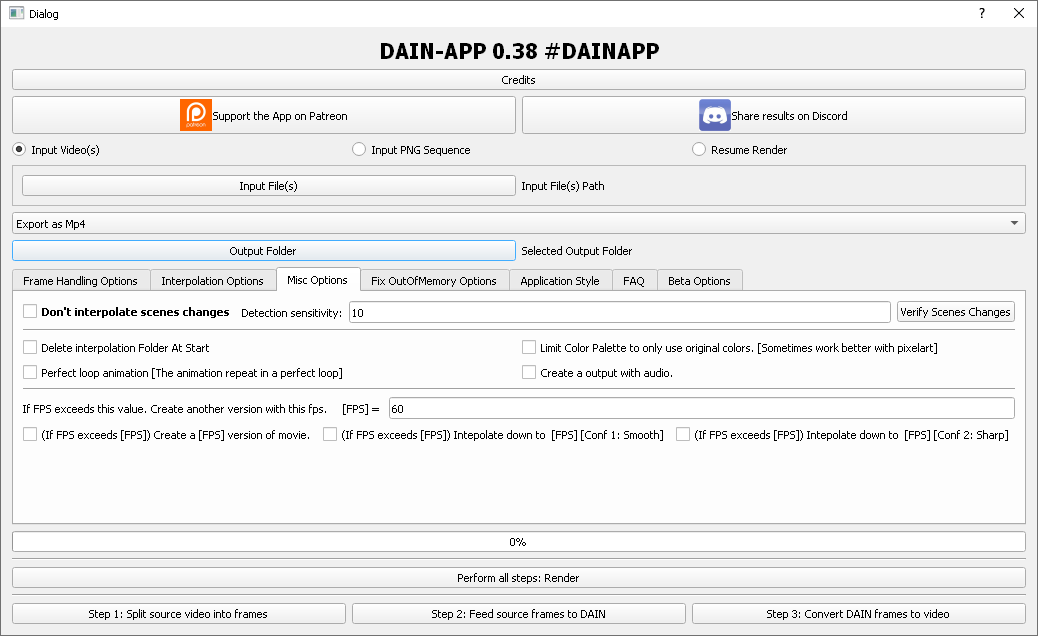Click the Patreon support icon
This screenshot has width=1038, height=636.
click(x=195, y=115)
